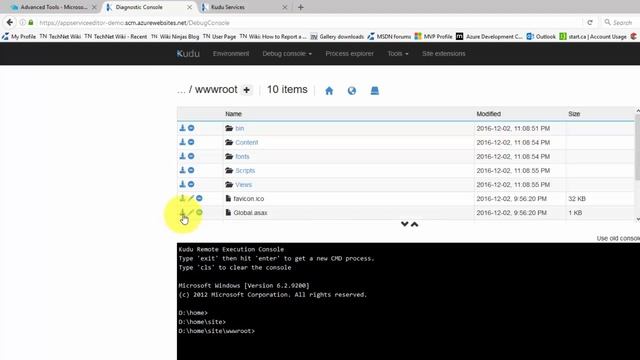Add new item with plus button

tap(247, 90)
